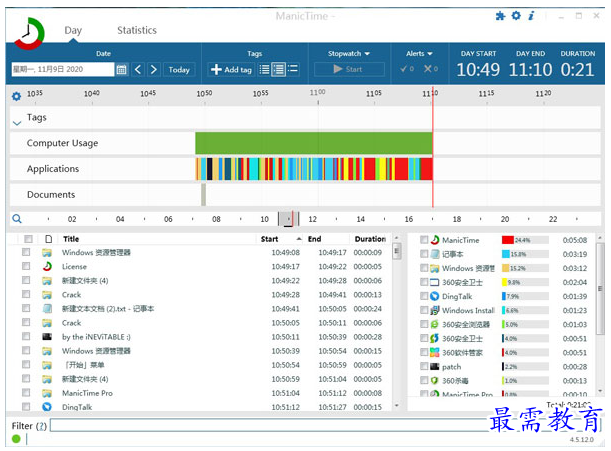This screenshot has height=451, width=611.
Task: Go to previous day arrow
Action: pos(138,70)
